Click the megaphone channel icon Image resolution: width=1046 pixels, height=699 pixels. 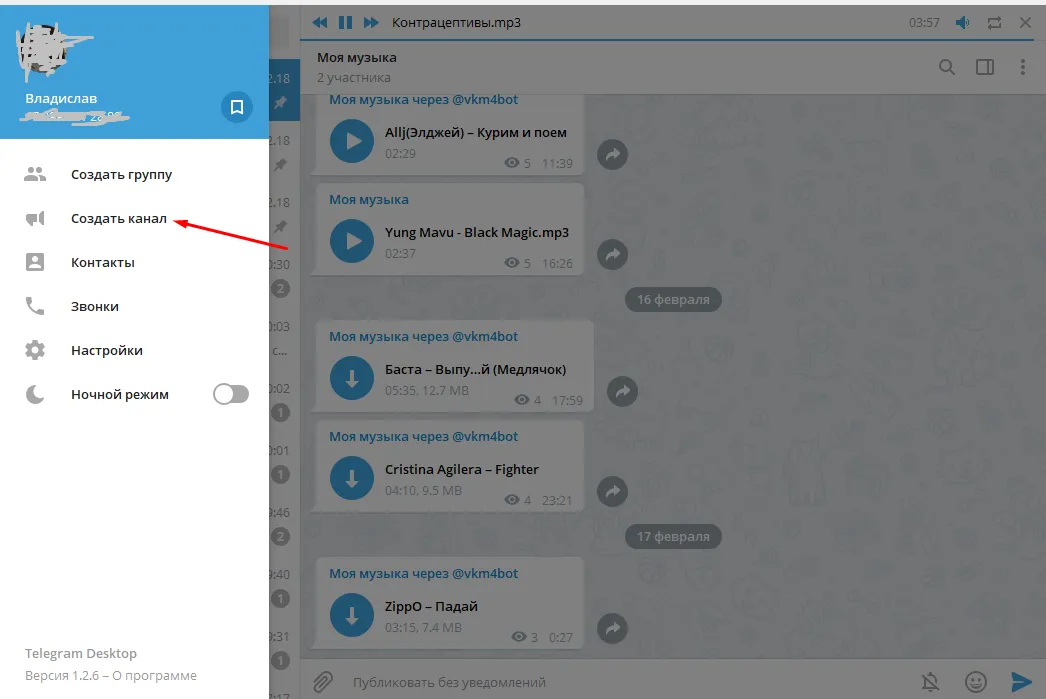tap(35, 219)
